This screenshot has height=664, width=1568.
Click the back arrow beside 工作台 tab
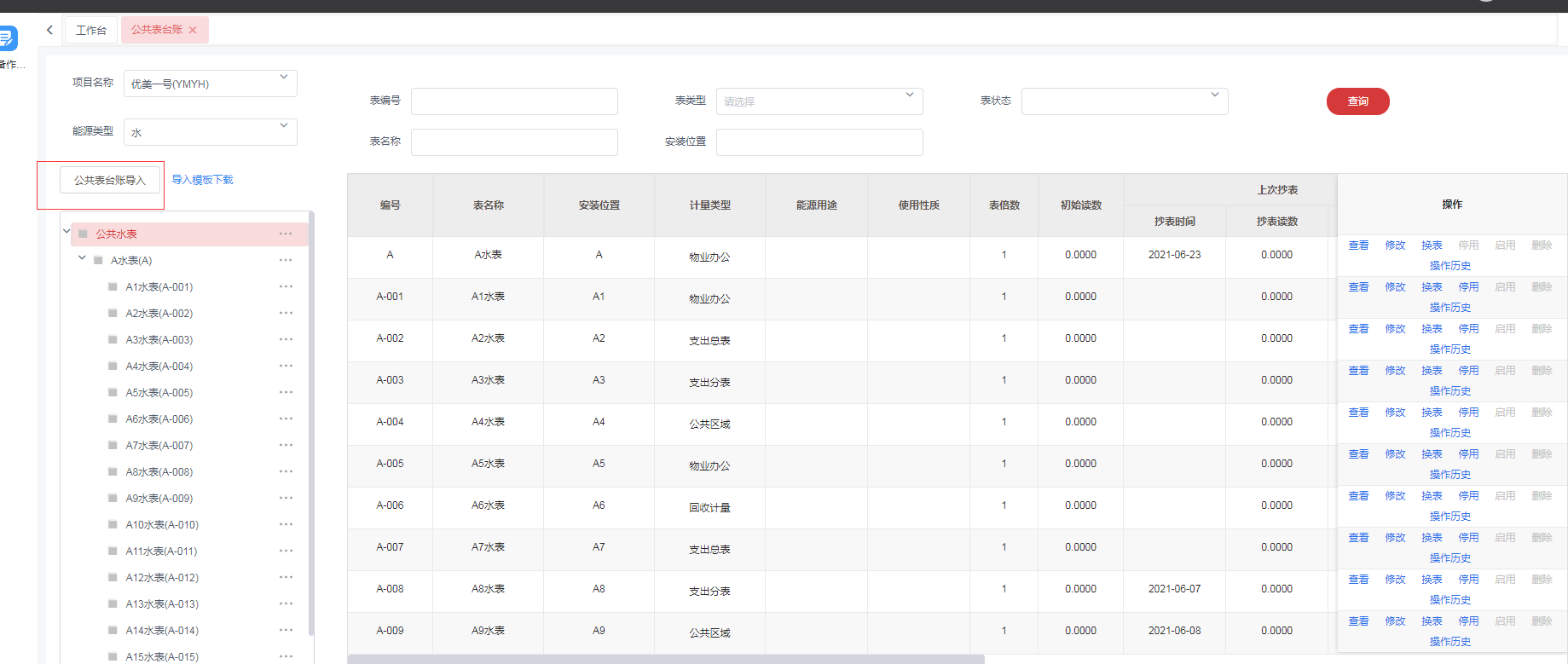[x=49, y=30]
